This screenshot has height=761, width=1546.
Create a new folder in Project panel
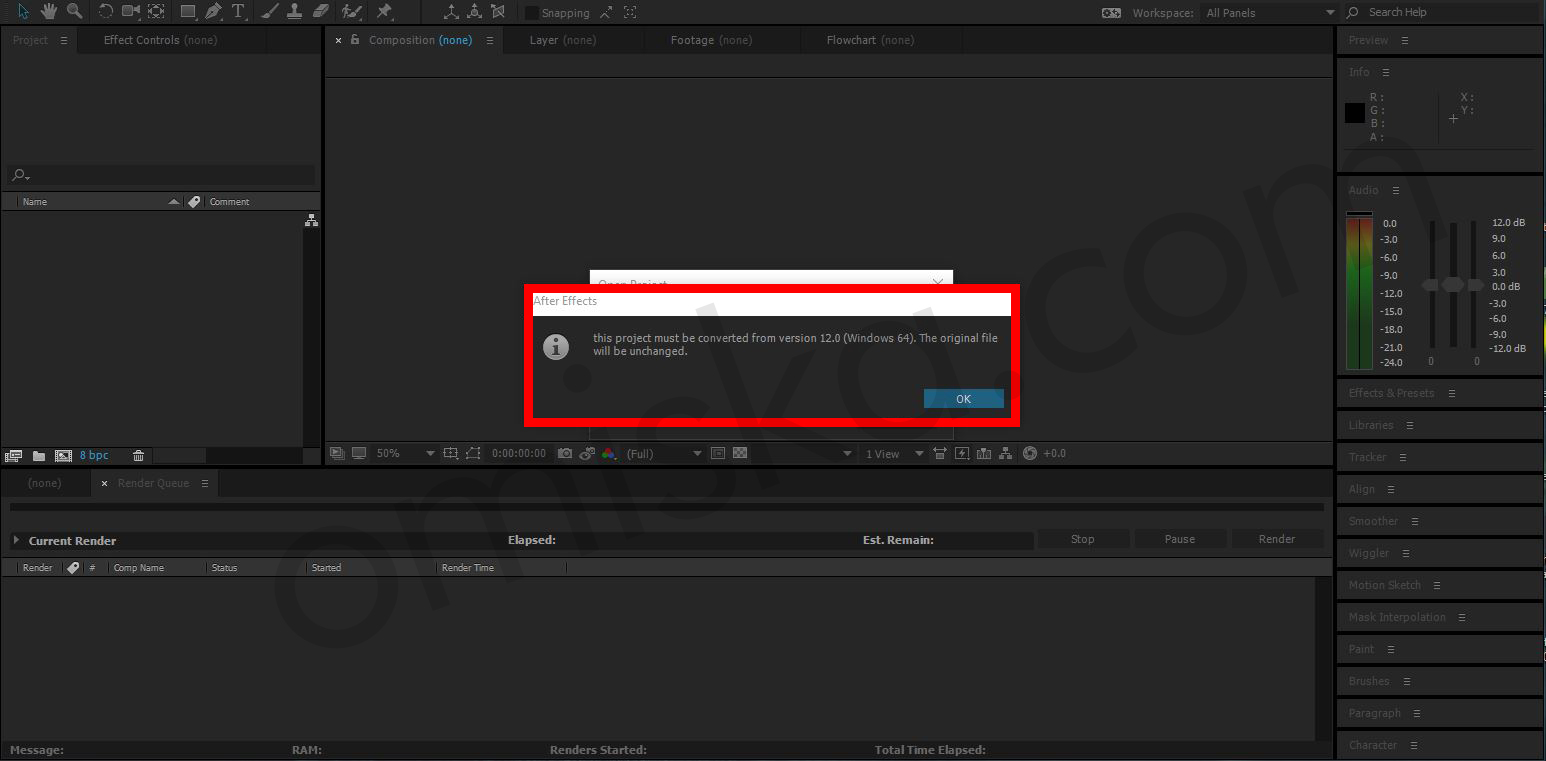click(x=39, y=456)
